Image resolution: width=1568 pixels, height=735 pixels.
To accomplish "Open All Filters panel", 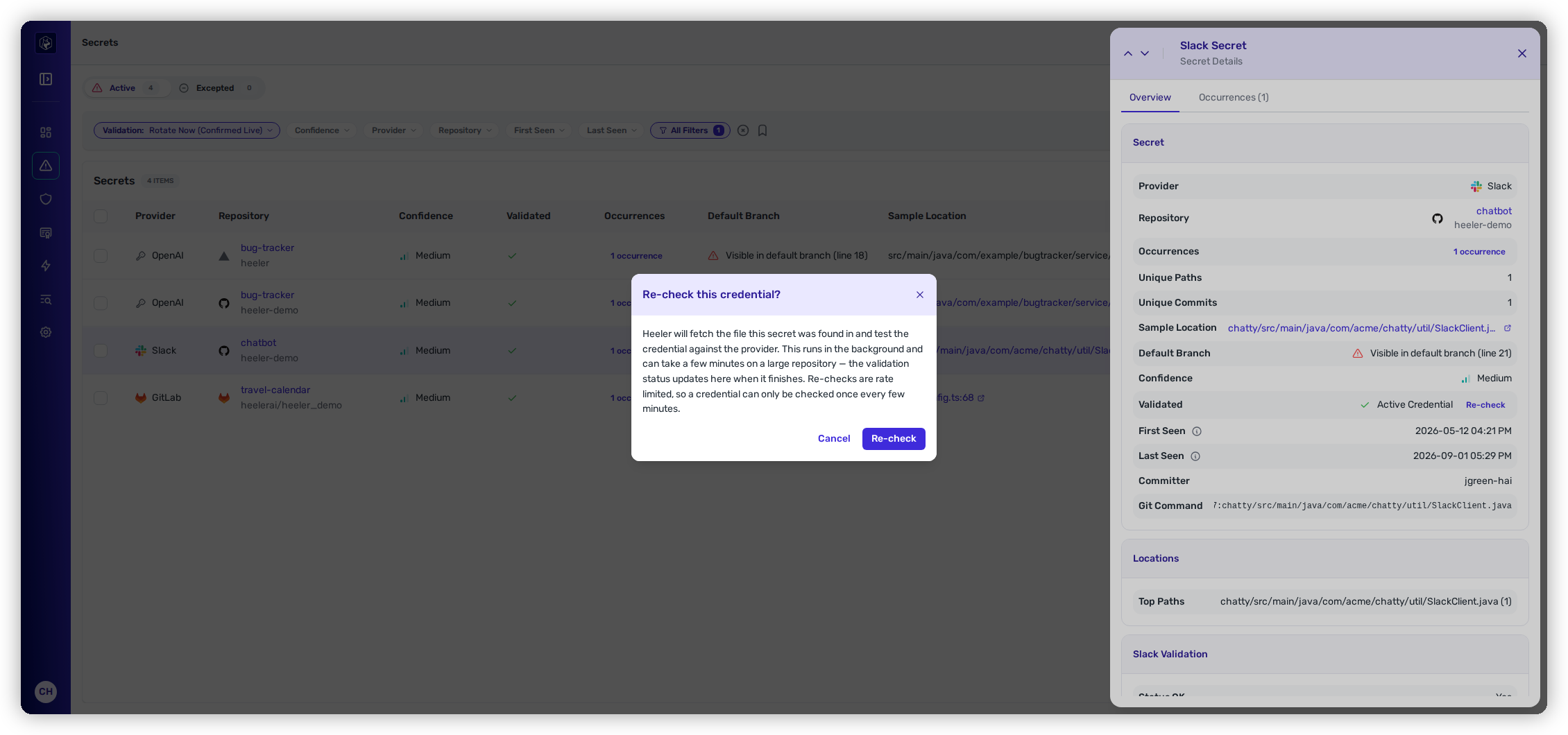I will point(690,130).
